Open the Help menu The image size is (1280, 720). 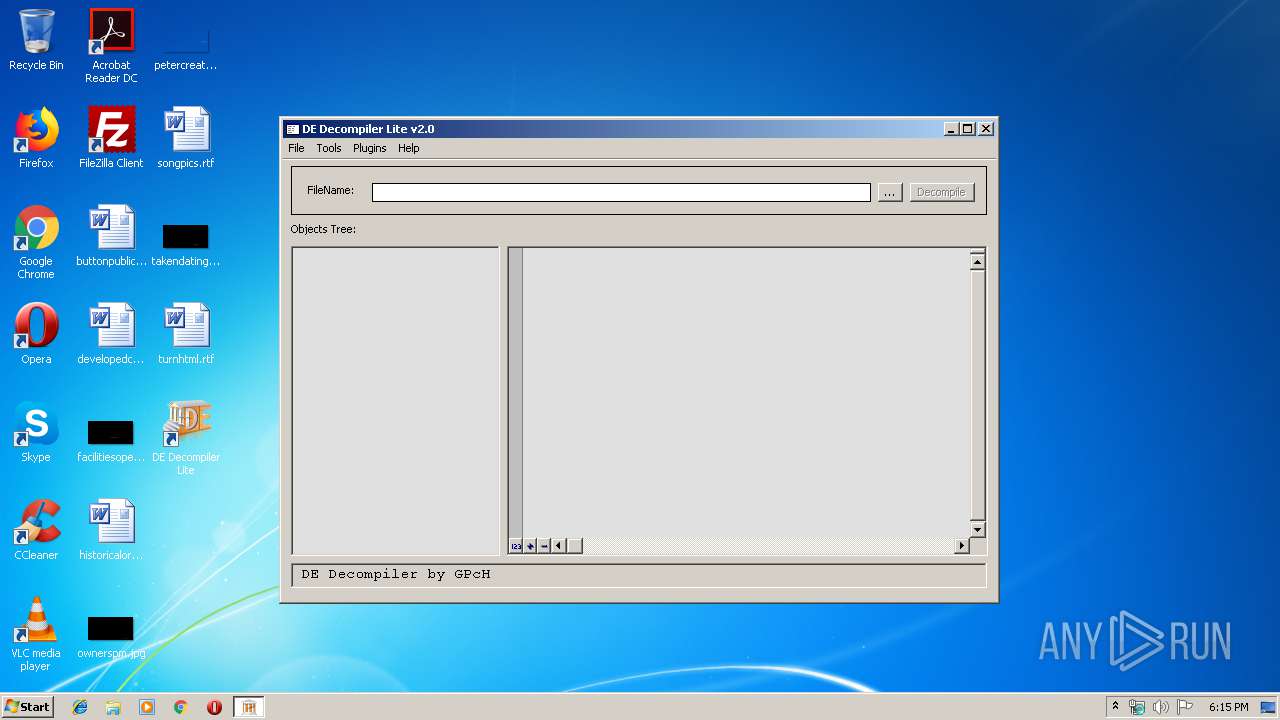(x=409, y=148)
